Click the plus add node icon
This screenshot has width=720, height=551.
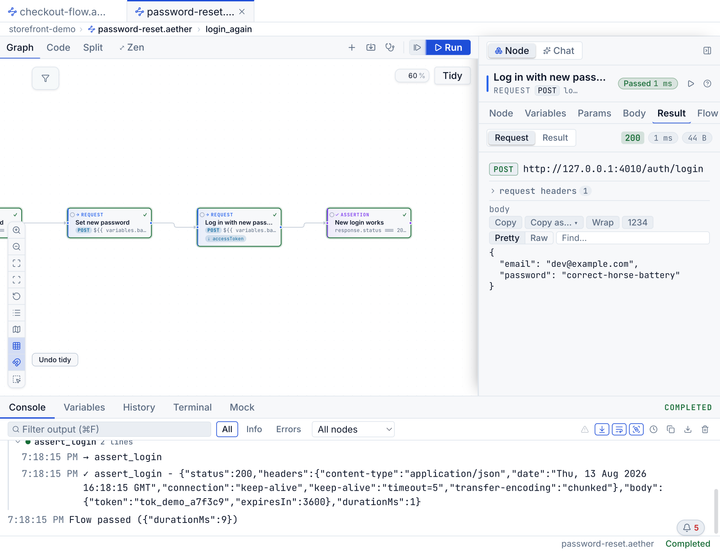click(352, 47)
